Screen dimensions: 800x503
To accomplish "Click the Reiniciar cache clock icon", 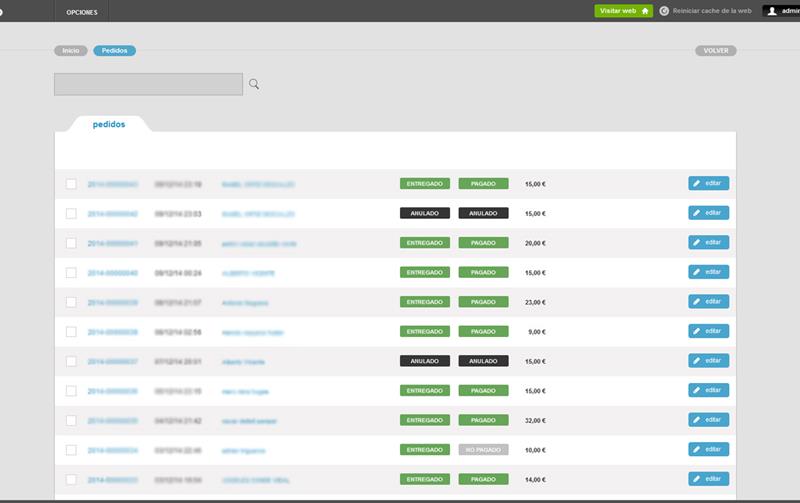I will (664, 11).
